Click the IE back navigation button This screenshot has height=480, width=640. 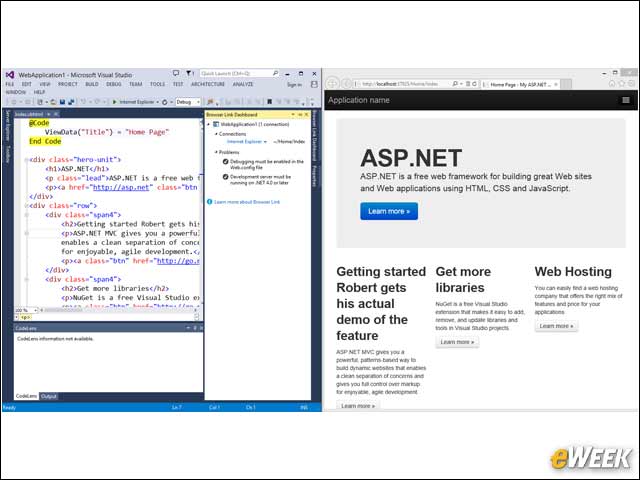click(x=332, y=83)
